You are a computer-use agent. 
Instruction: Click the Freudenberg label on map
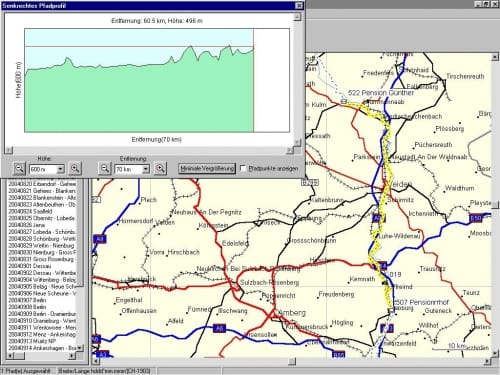(x=336, y=294)
